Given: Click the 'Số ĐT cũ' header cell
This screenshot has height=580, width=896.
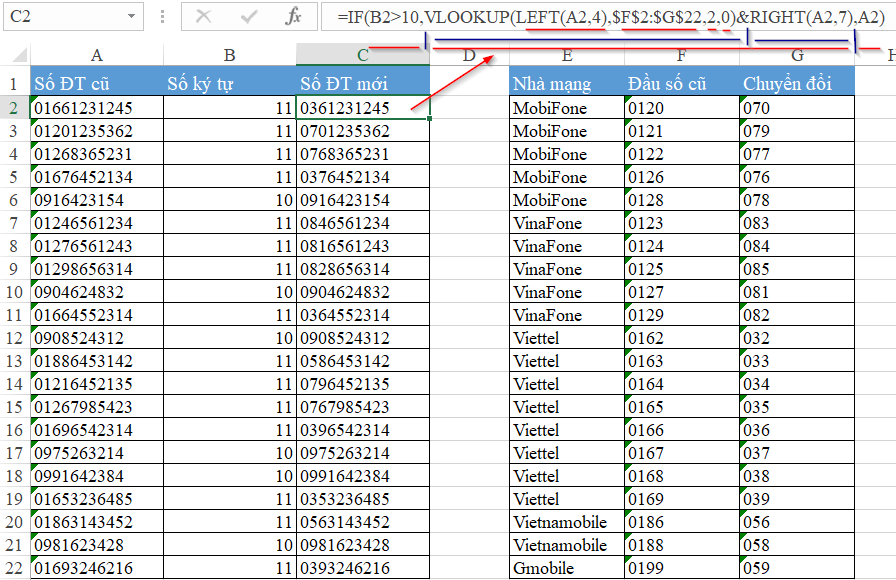Looking at the screenshot, I should (x=97, y=84).
